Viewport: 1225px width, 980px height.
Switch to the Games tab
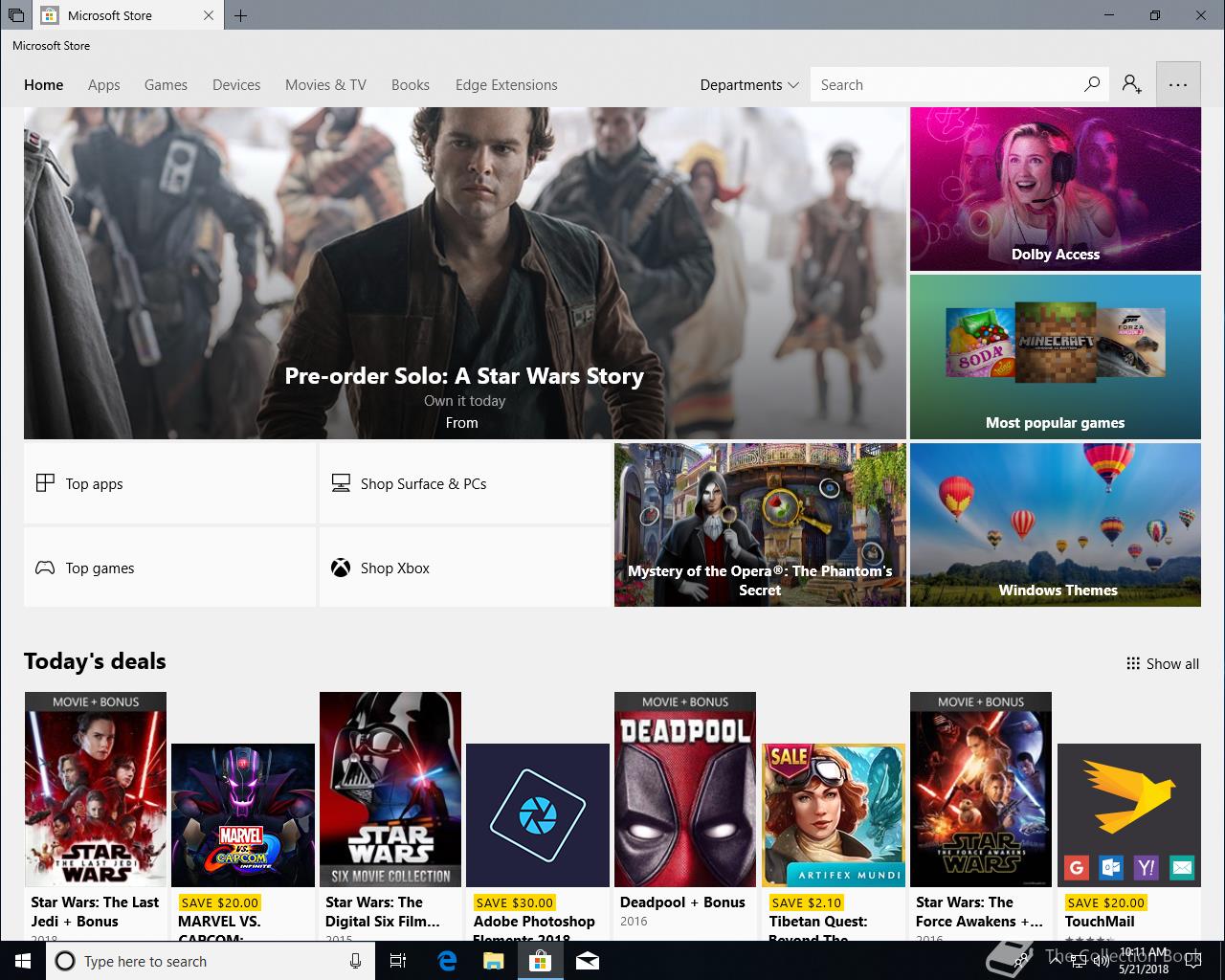166,84
